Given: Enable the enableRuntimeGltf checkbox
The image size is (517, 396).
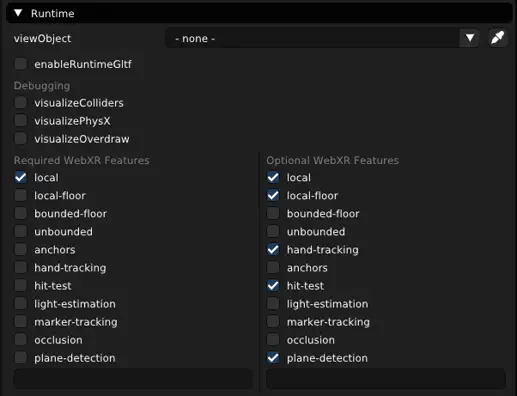Looking at the screenshot, I should coord(21,64).
